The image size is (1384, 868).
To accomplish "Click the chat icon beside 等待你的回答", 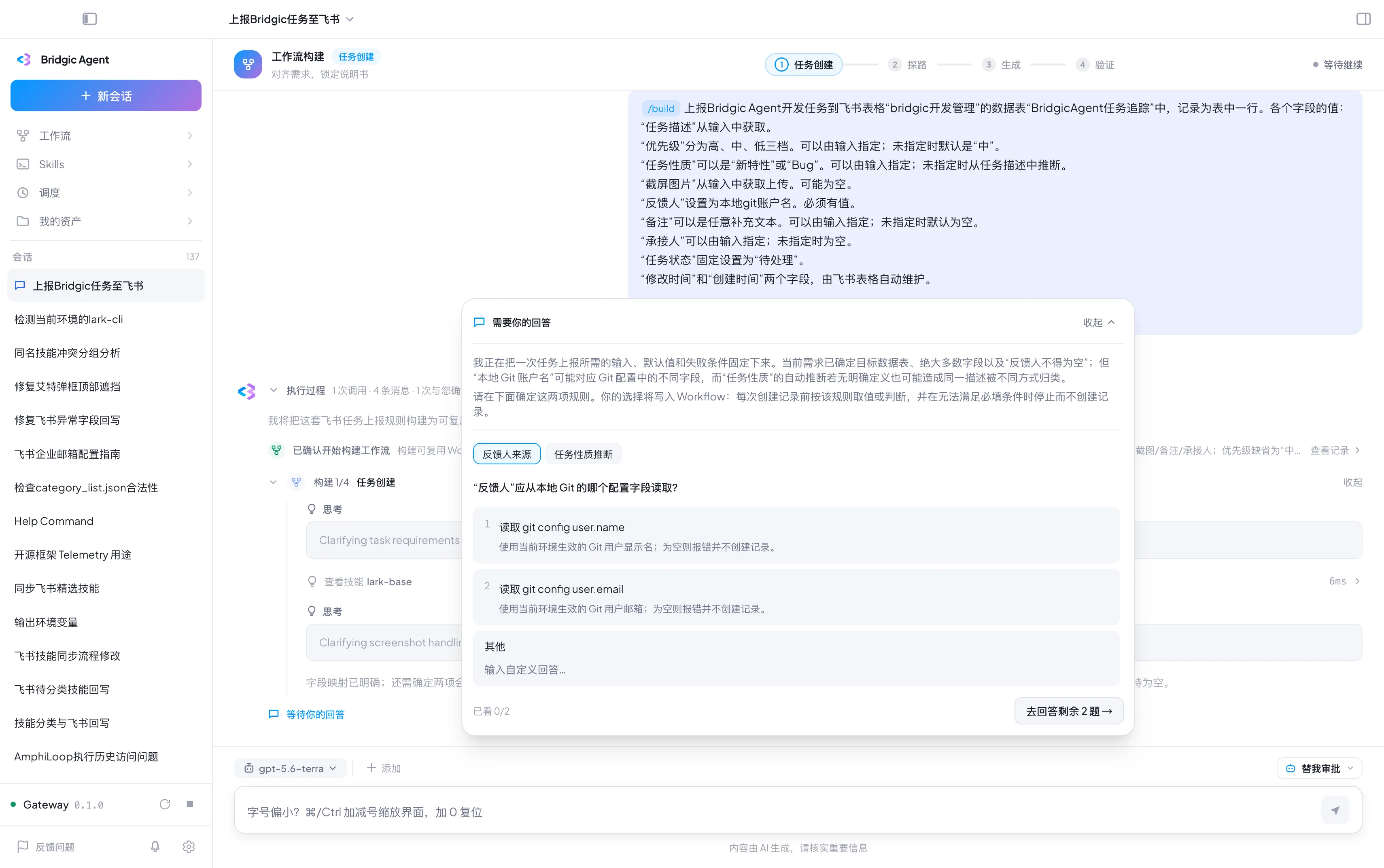I will pyautogui.click(x=274, y=714).
